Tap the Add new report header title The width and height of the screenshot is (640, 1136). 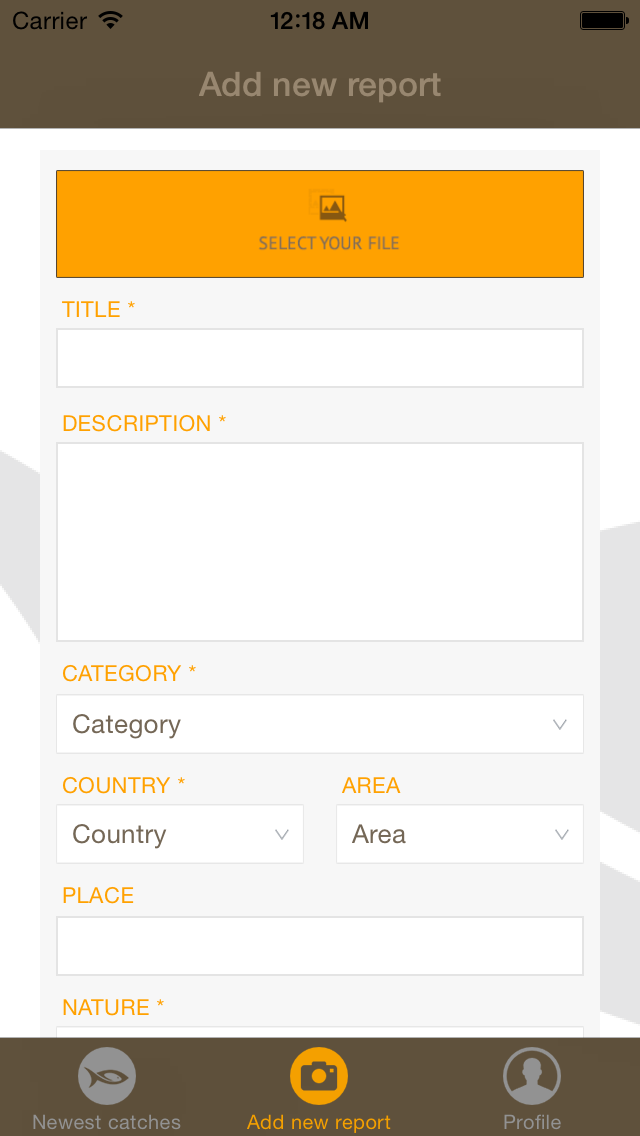tap(320, 85)
